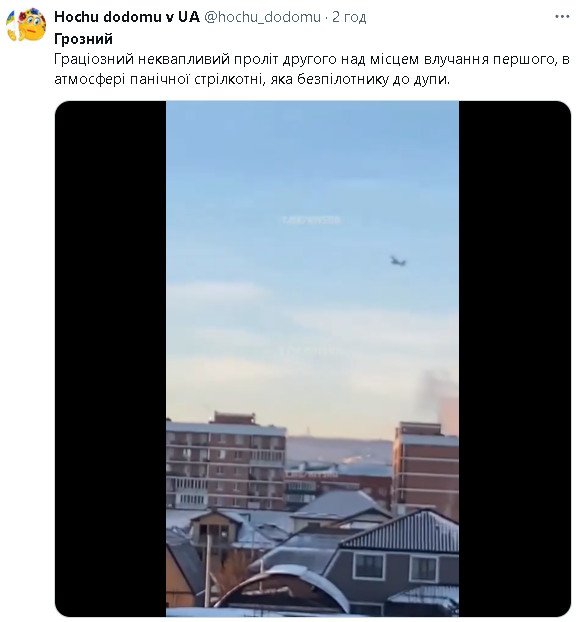Click the faint lower watermark over the clouds
Viewport: 578px width, 622px height.
click(309, 350)
